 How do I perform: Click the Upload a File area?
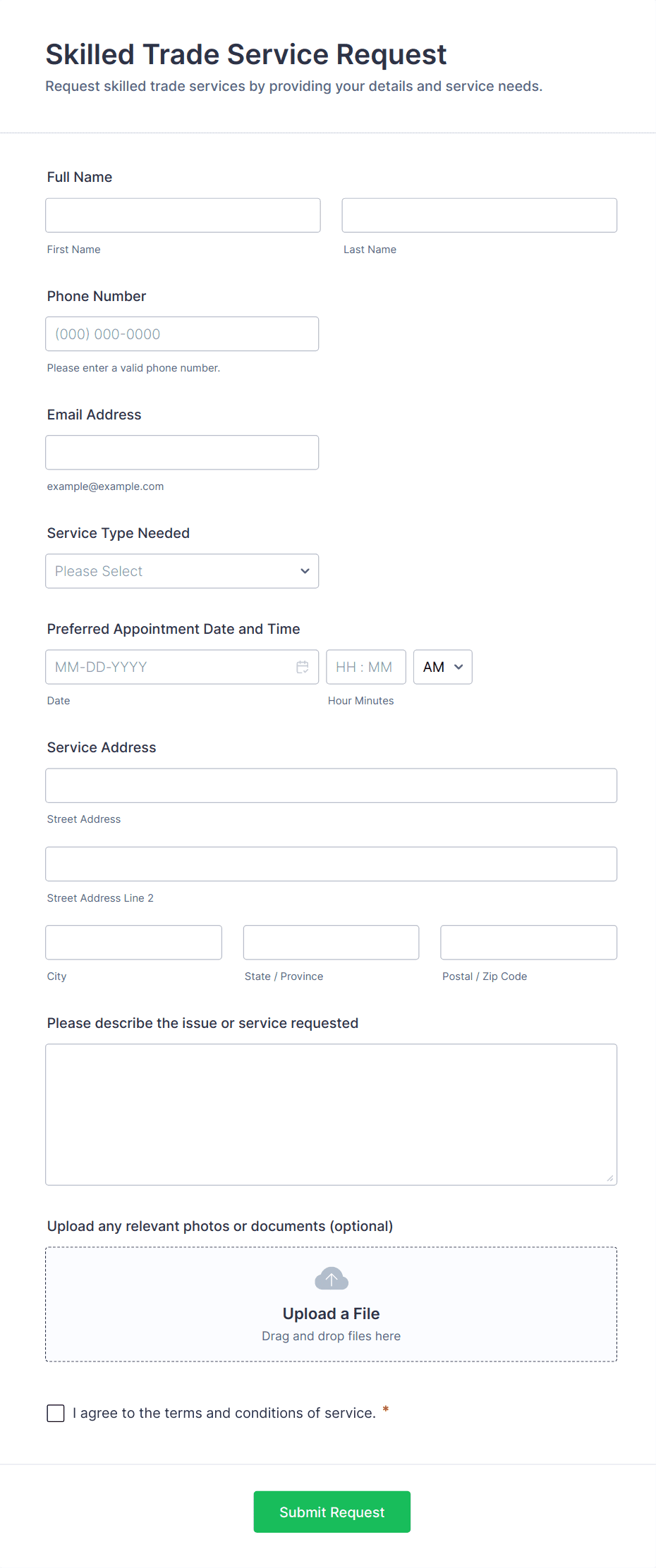point(331,1304)
